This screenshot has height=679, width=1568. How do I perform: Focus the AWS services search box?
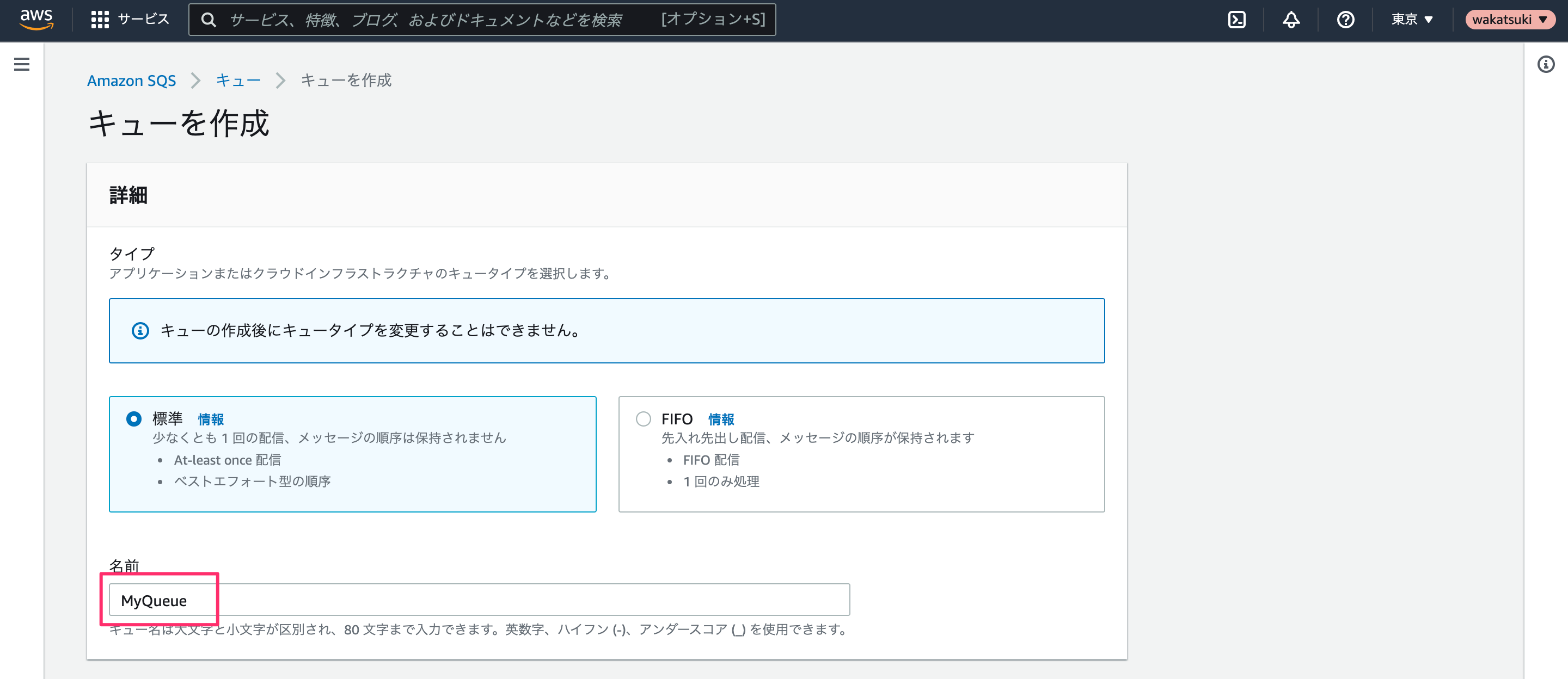482,20
